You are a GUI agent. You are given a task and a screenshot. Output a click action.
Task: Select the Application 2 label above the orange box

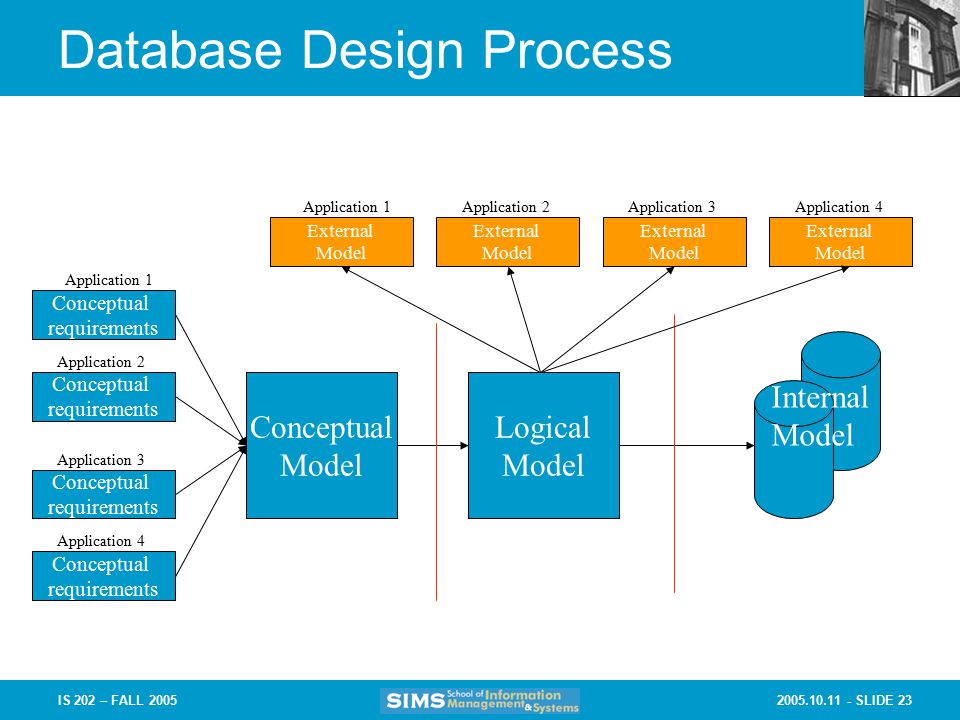(506, 207)
